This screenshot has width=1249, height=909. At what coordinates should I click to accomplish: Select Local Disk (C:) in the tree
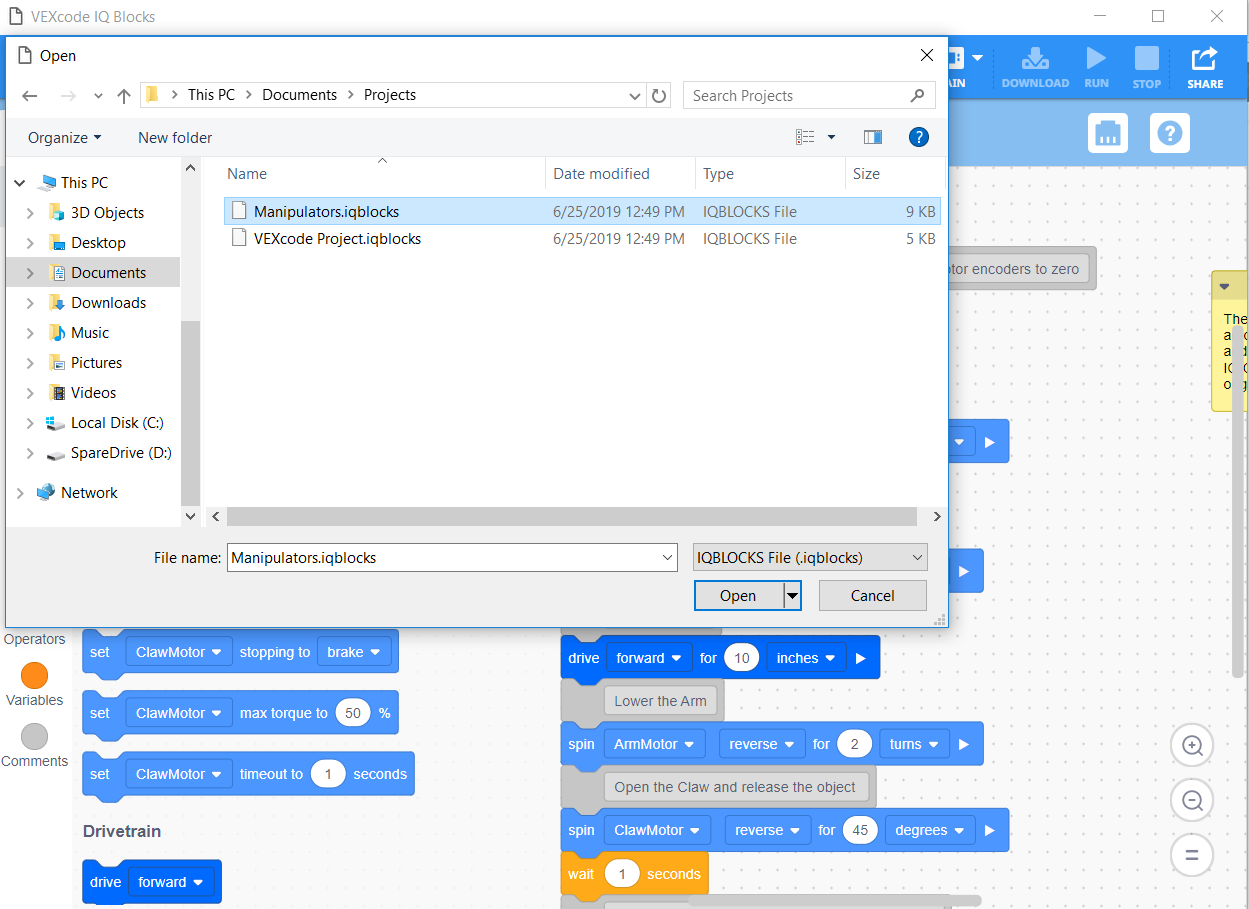117,423
